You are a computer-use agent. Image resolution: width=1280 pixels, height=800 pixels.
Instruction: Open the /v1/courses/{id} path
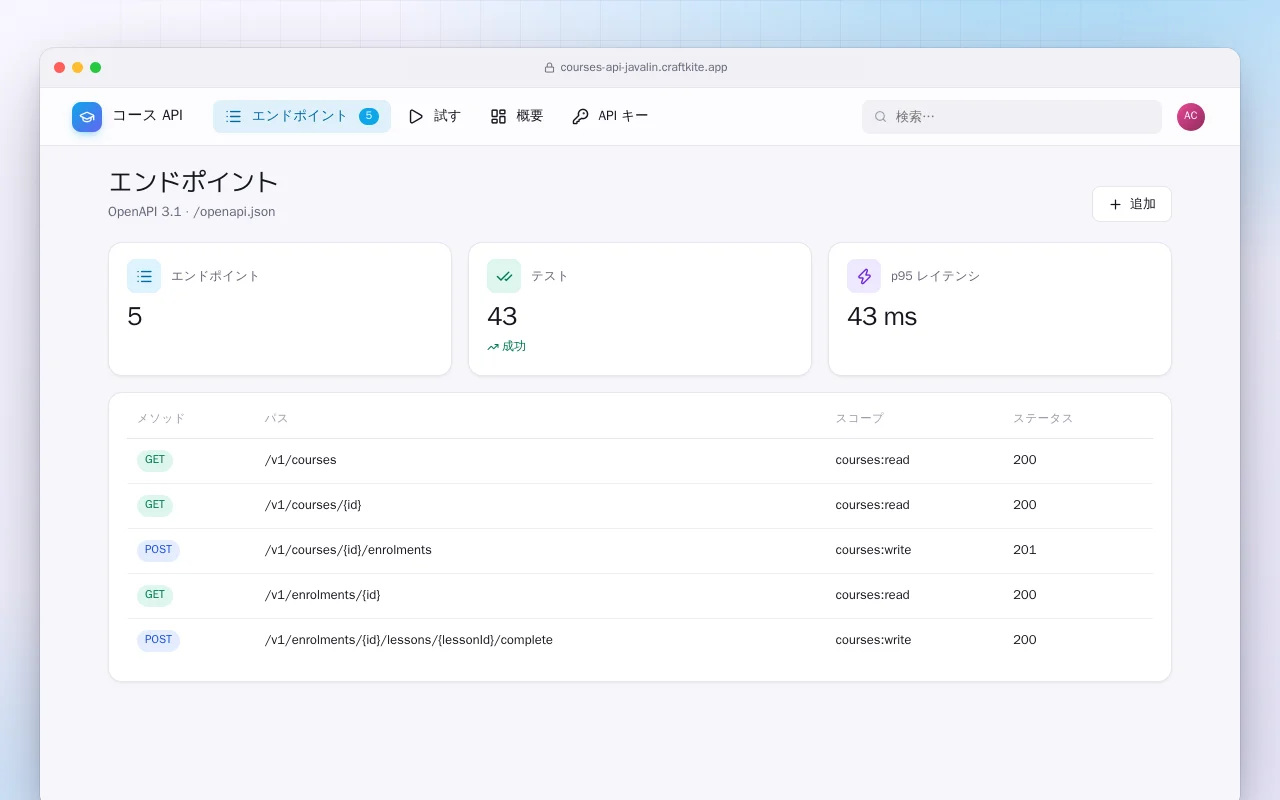313,505
